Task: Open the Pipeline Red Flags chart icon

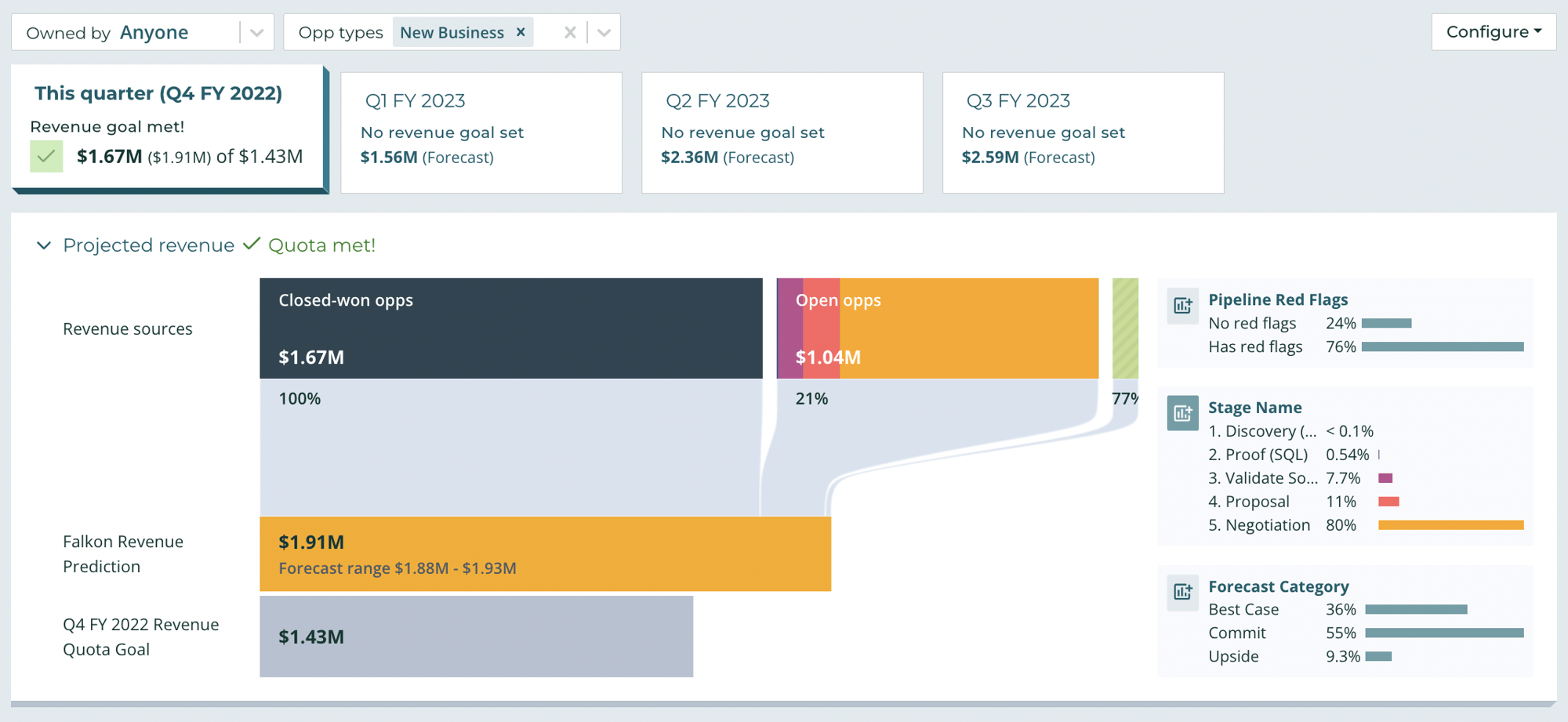Action: click(x=1182, y=306)
